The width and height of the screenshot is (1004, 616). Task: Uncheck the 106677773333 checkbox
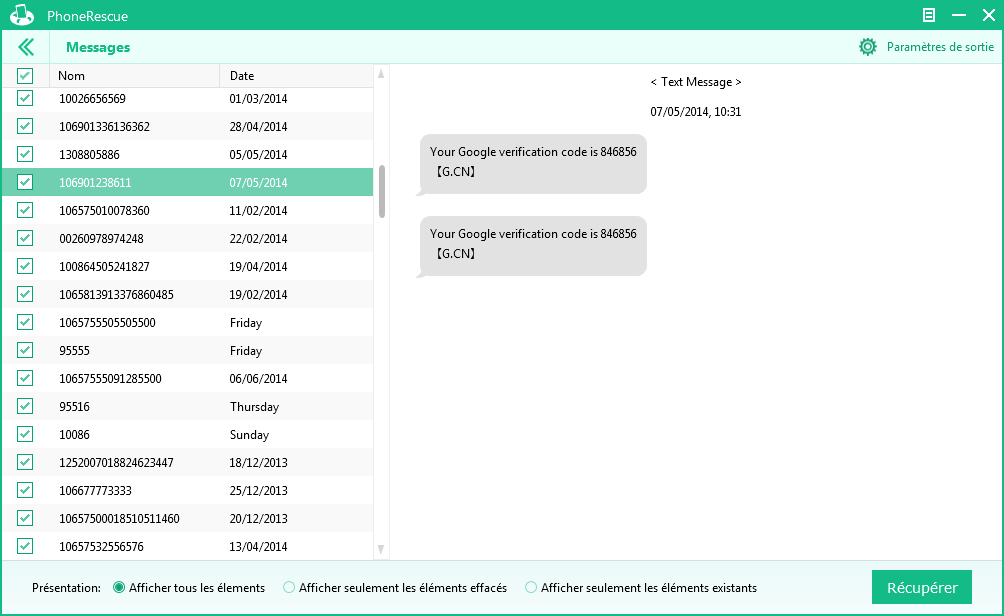25,490
